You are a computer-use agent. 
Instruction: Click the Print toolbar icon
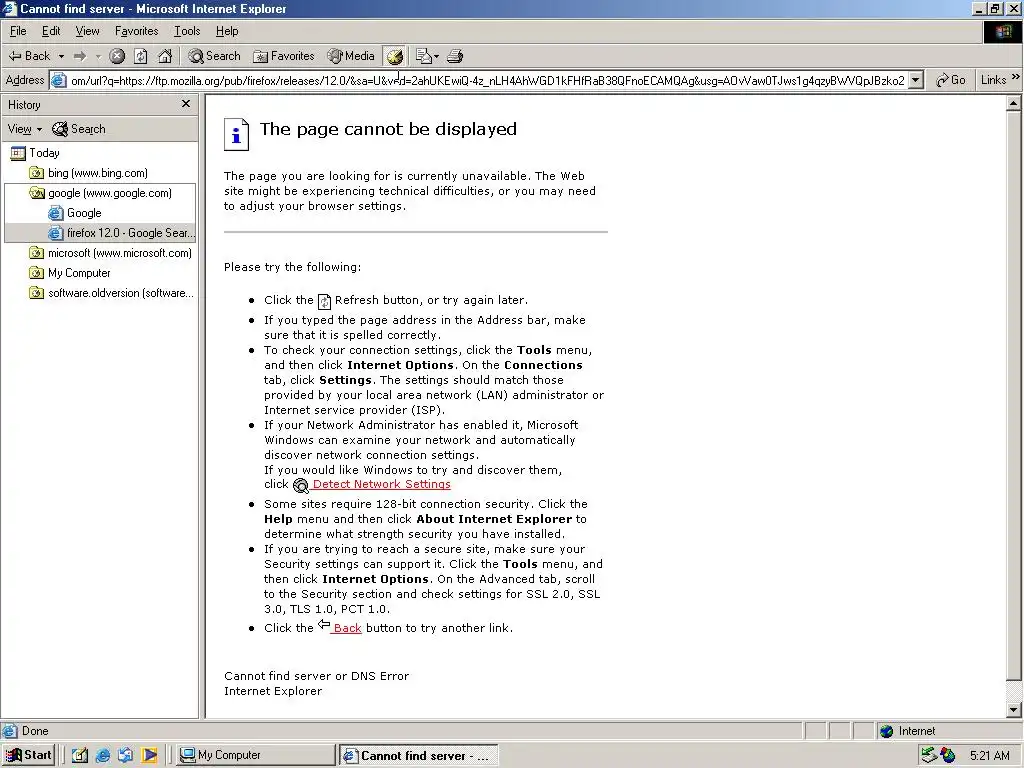point(455,56)
